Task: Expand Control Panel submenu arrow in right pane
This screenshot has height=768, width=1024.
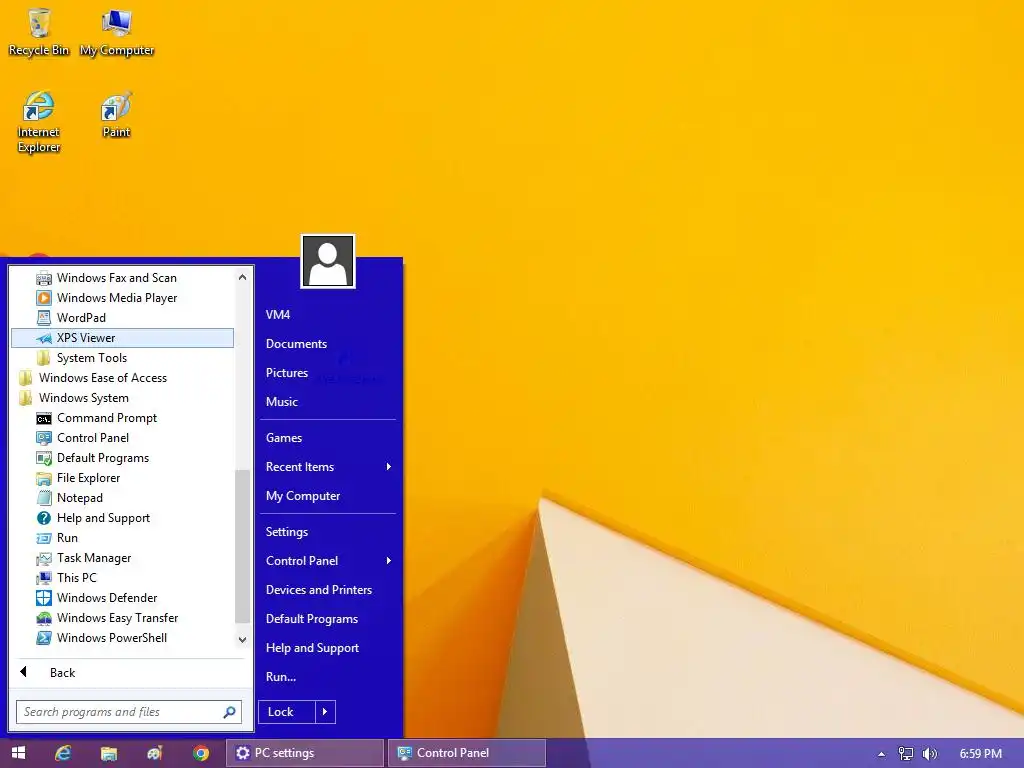Action: click(x=389, y=561)
